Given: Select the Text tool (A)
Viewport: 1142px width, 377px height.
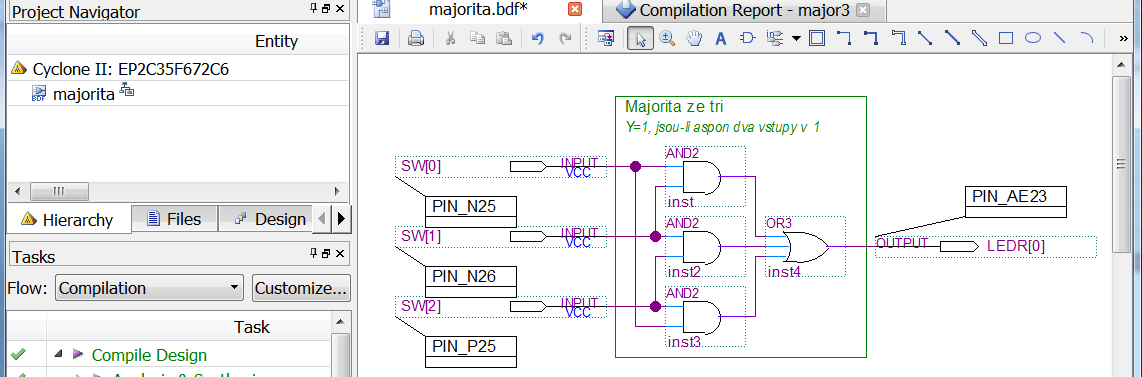Looking at the screenshot, I should (720, 39).
